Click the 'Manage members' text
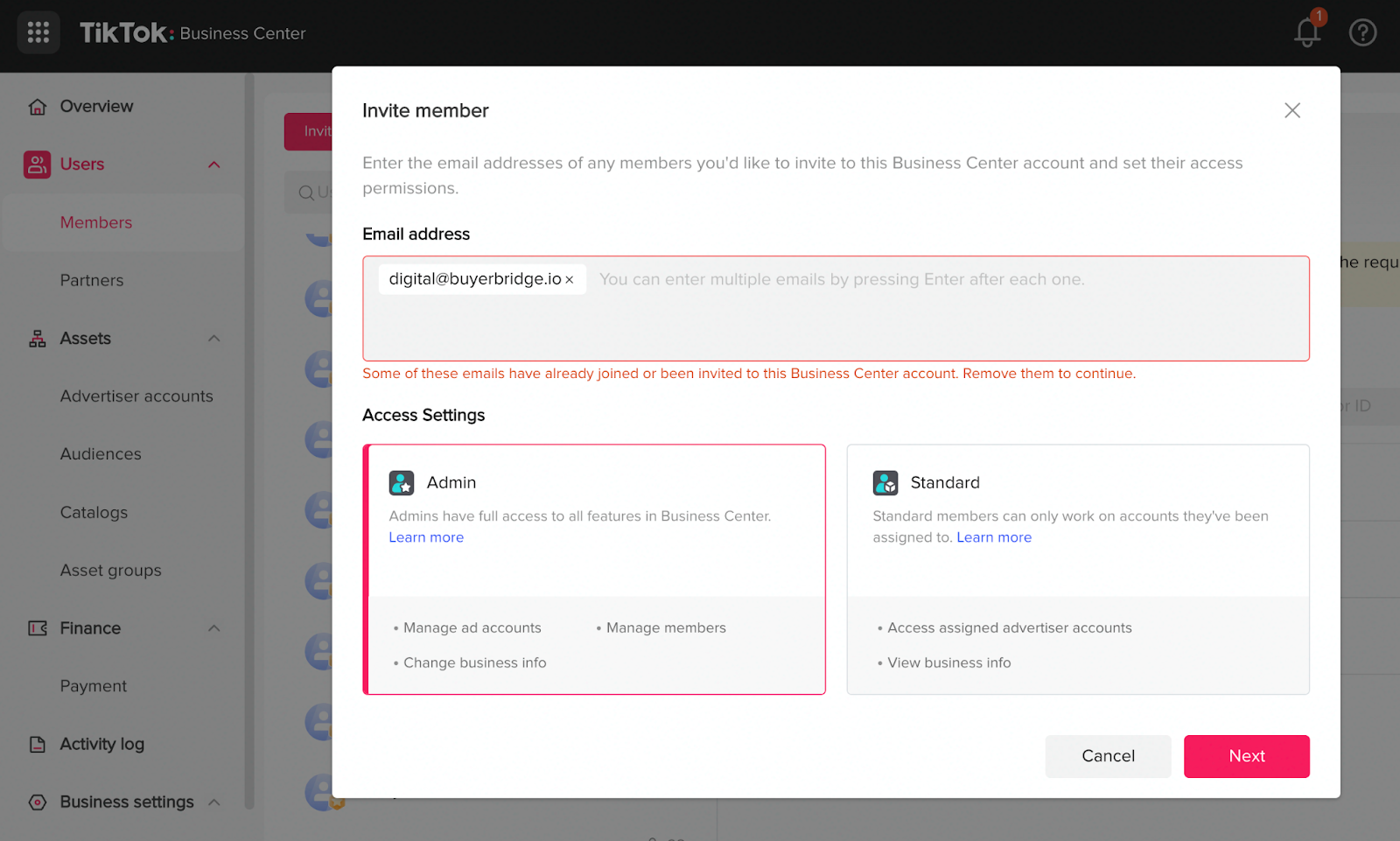The height and width of the screenshot is (841, 1400). click(666, 628)
